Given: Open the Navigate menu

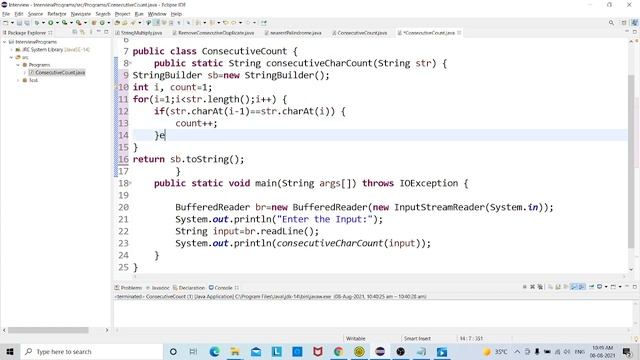Looking at the screenshot, I should (x=81, y=14).
